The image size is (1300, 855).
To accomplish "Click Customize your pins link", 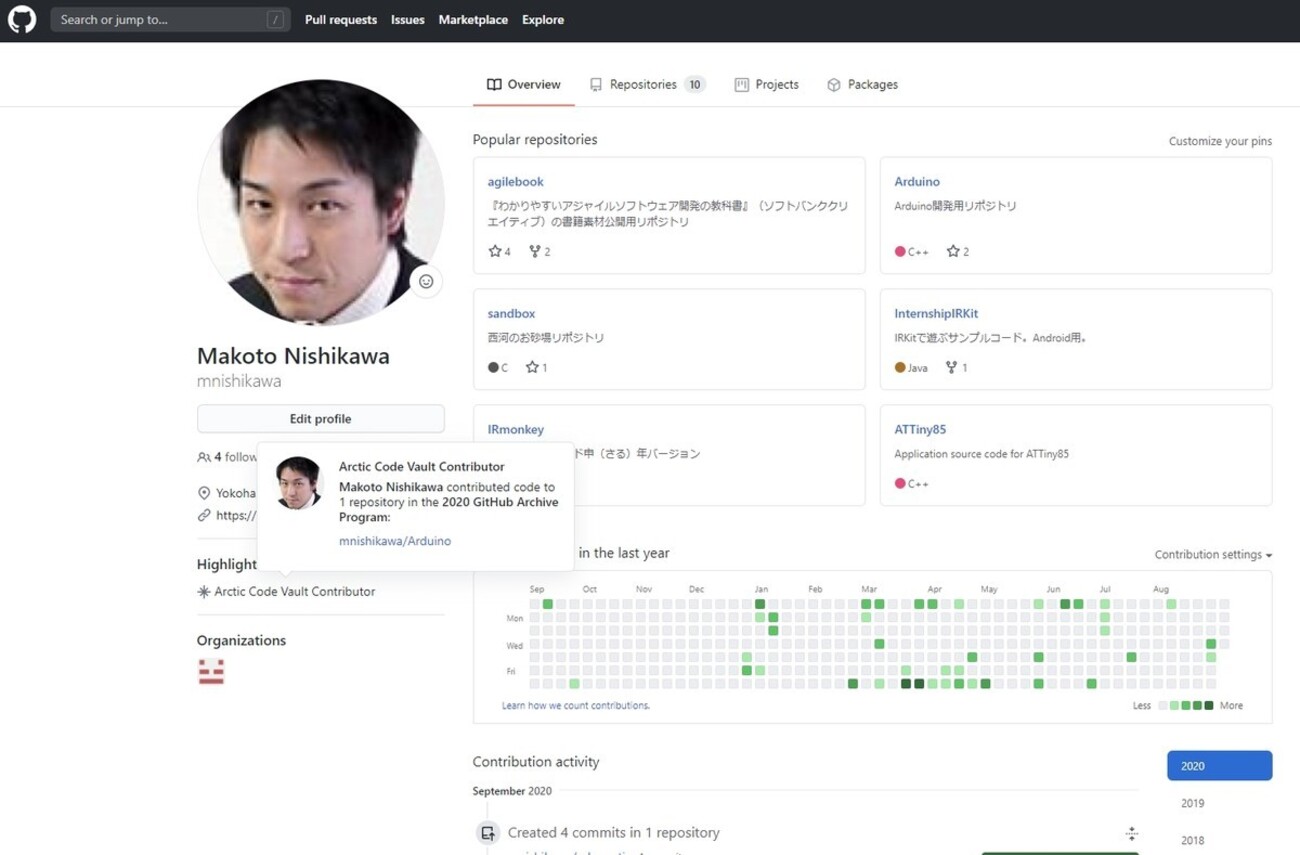I will [1220, 141].
